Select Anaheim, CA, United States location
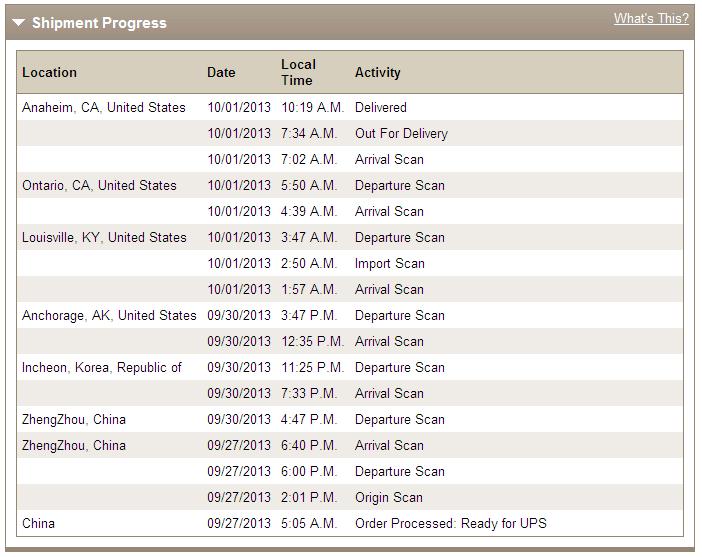702x557 pixels. point(104,107)
